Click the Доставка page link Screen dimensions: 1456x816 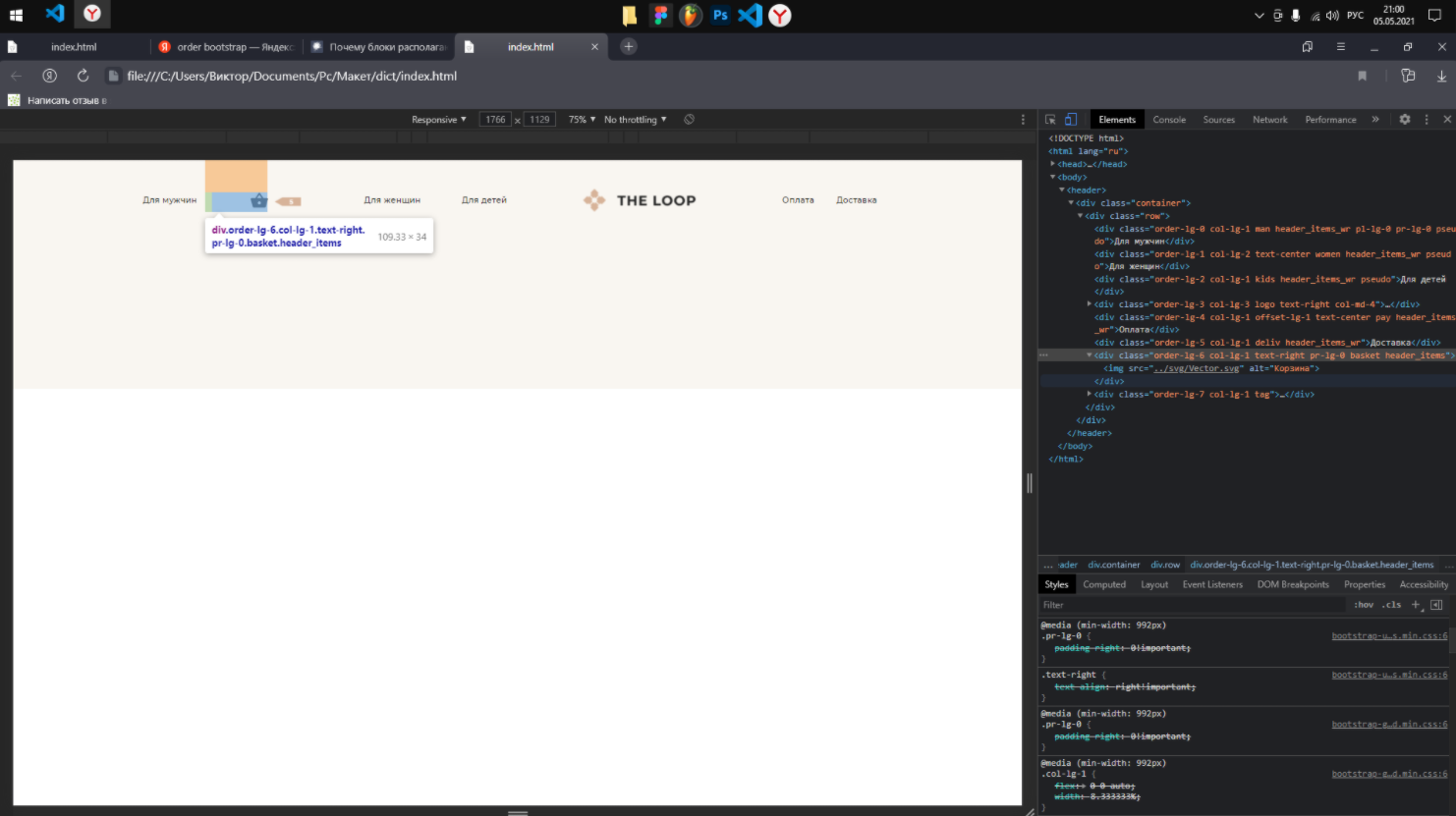857,200
